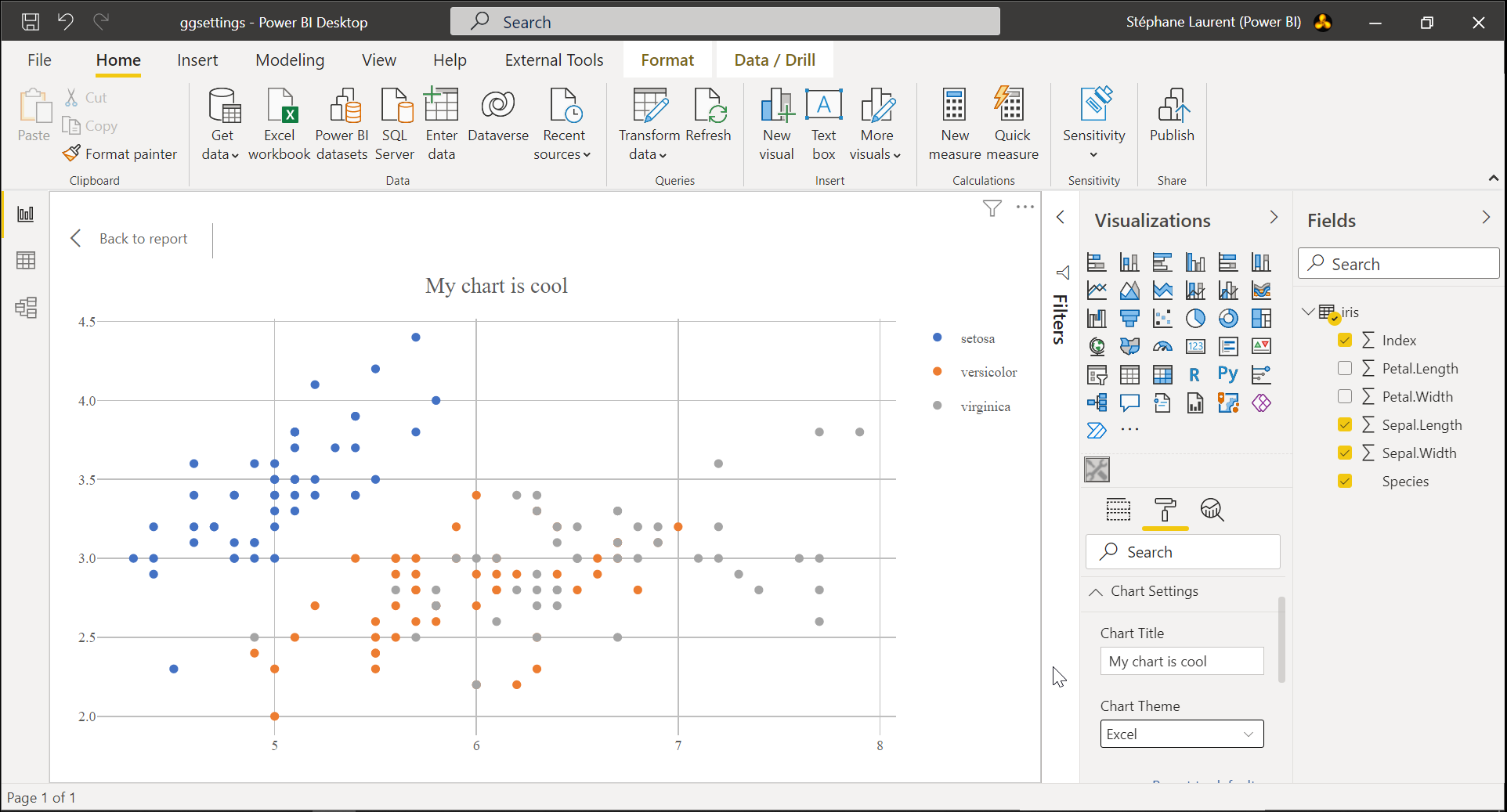This screenshot has height=812, width=1507.
Task: Publish the report
Action: (x=1172, y=116)
